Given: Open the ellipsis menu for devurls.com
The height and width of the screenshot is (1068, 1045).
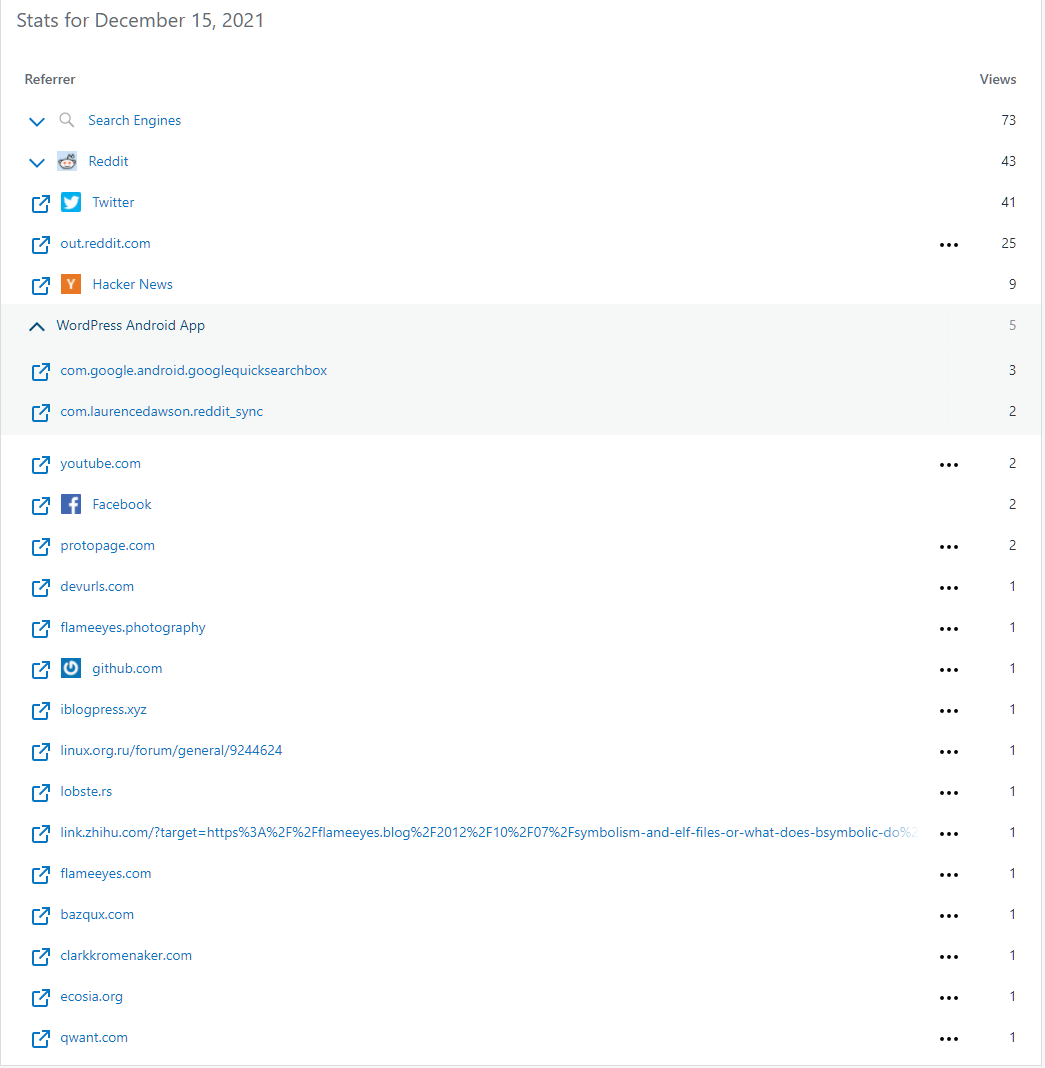Looking at the screenshot, I should pyautogui.click(x=948, y=587).
